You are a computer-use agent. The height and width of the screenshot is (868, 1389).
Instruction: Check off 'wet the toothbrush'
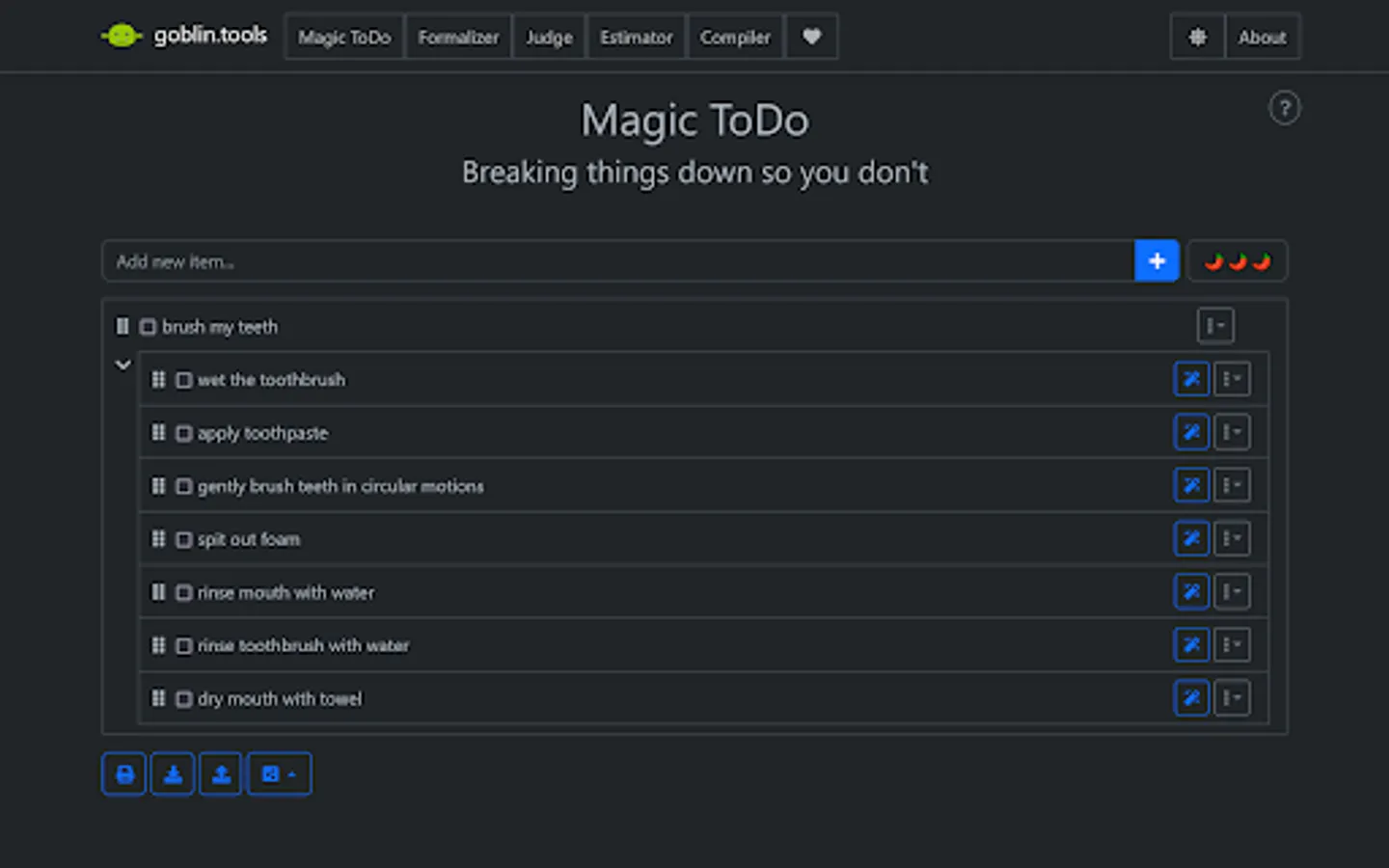[x=183, y=380]
